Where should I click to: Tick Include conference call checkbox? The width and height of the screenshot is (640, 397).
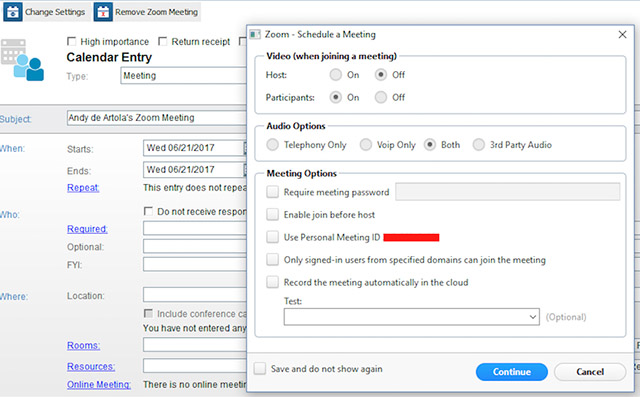pos(148,313)
